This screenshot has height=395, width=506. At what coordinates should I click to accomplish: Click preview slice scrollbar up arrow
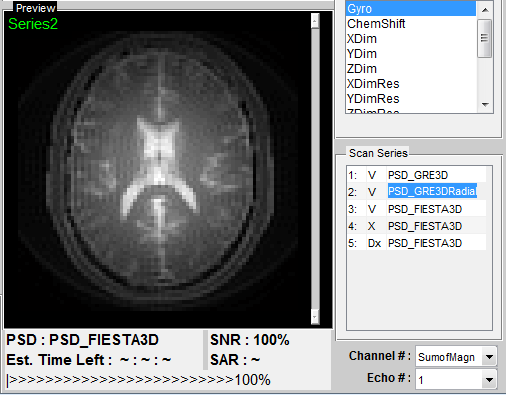point(315,21)
